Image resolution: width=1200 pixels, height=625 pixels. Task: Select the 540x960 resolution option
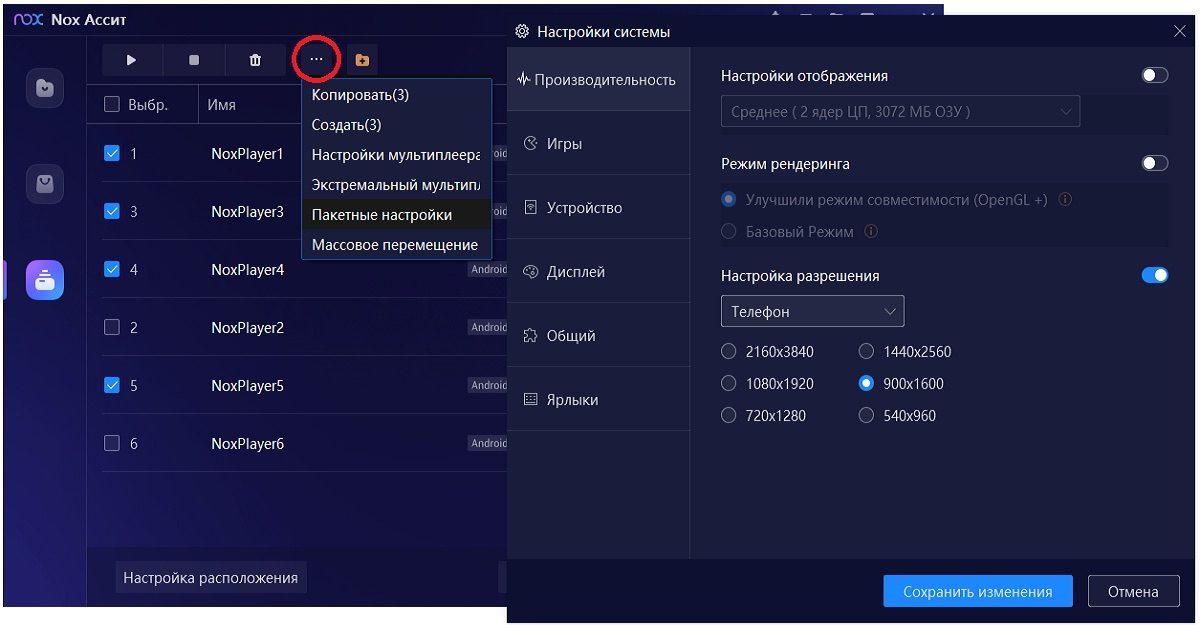(866, 416)
